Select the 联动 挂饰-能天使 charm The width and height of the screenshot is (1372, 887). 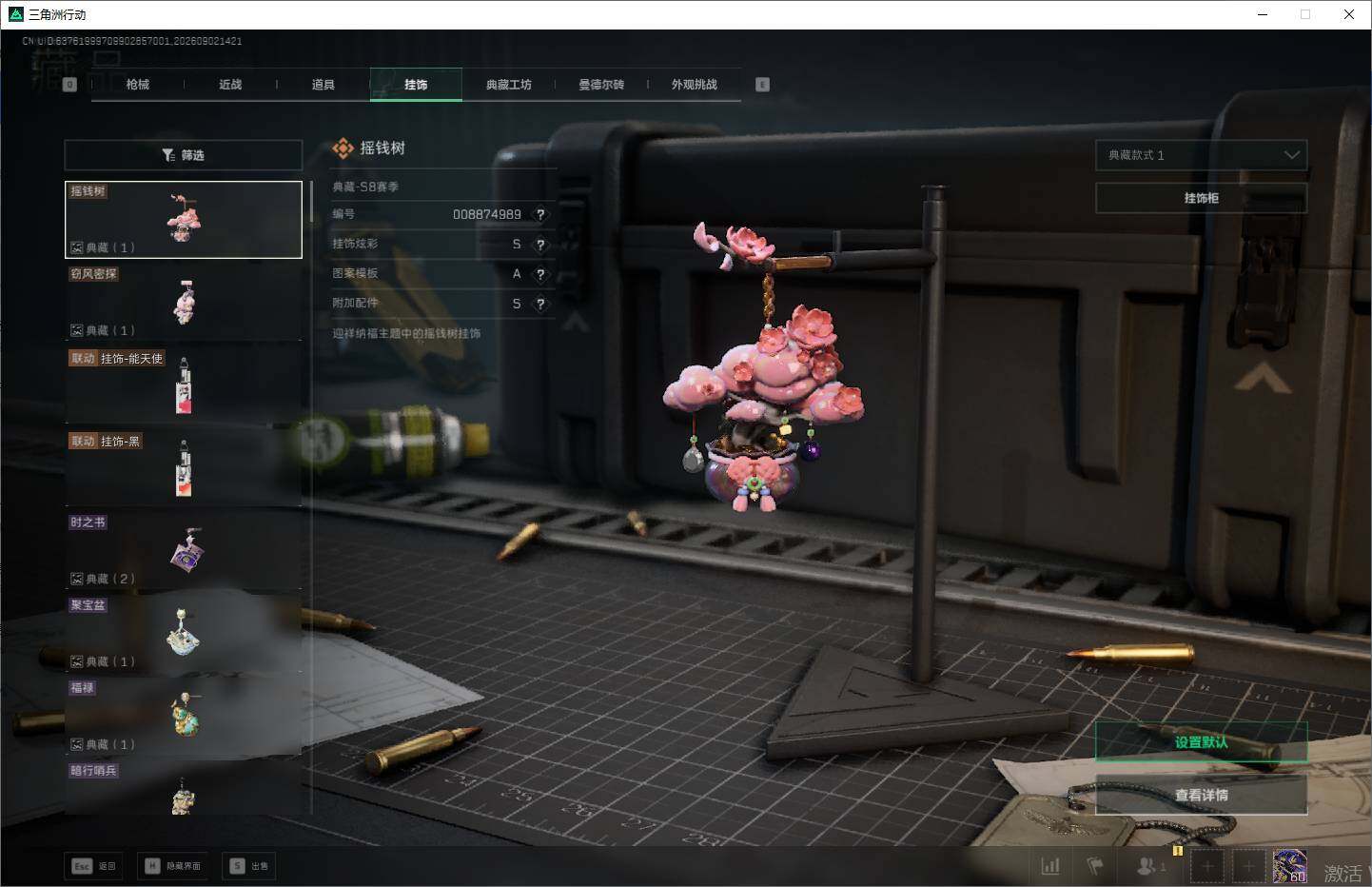[184, 385]
